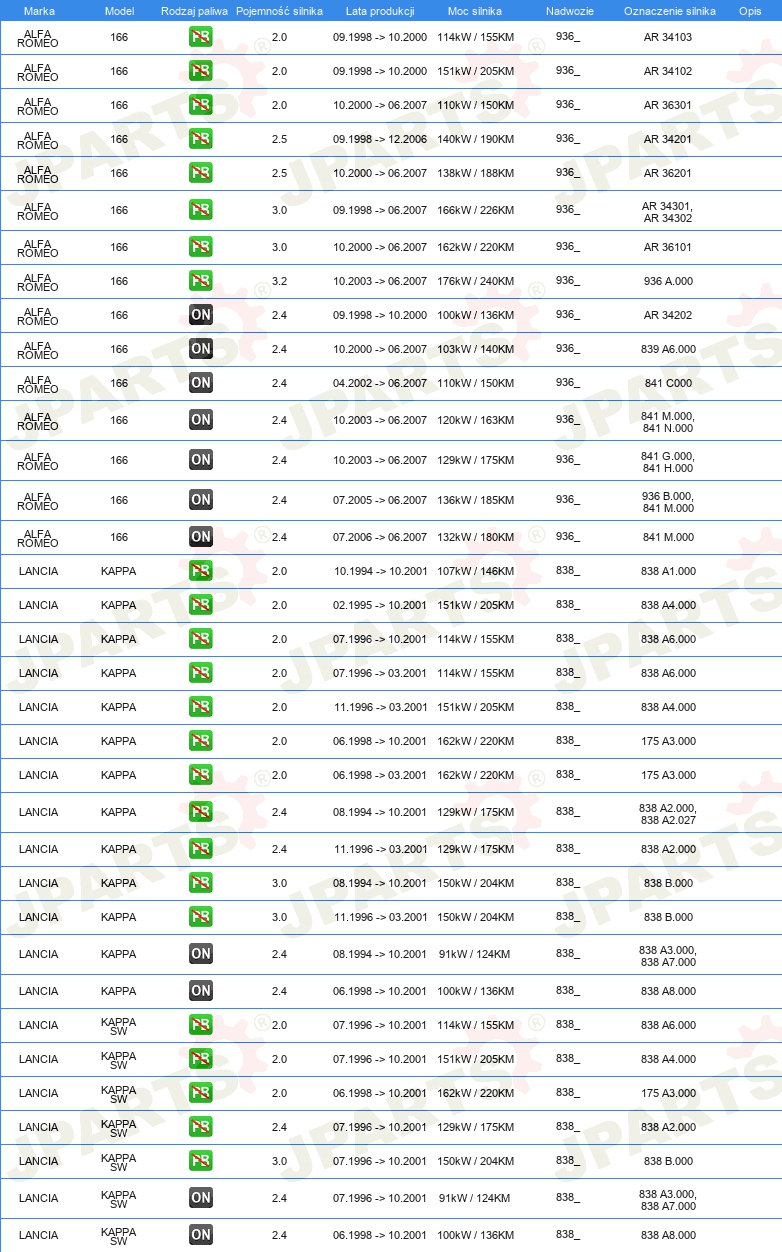
Task: Click ON icon in KAPPA SW 838 A8.000 row
Action: [200, 1236]
